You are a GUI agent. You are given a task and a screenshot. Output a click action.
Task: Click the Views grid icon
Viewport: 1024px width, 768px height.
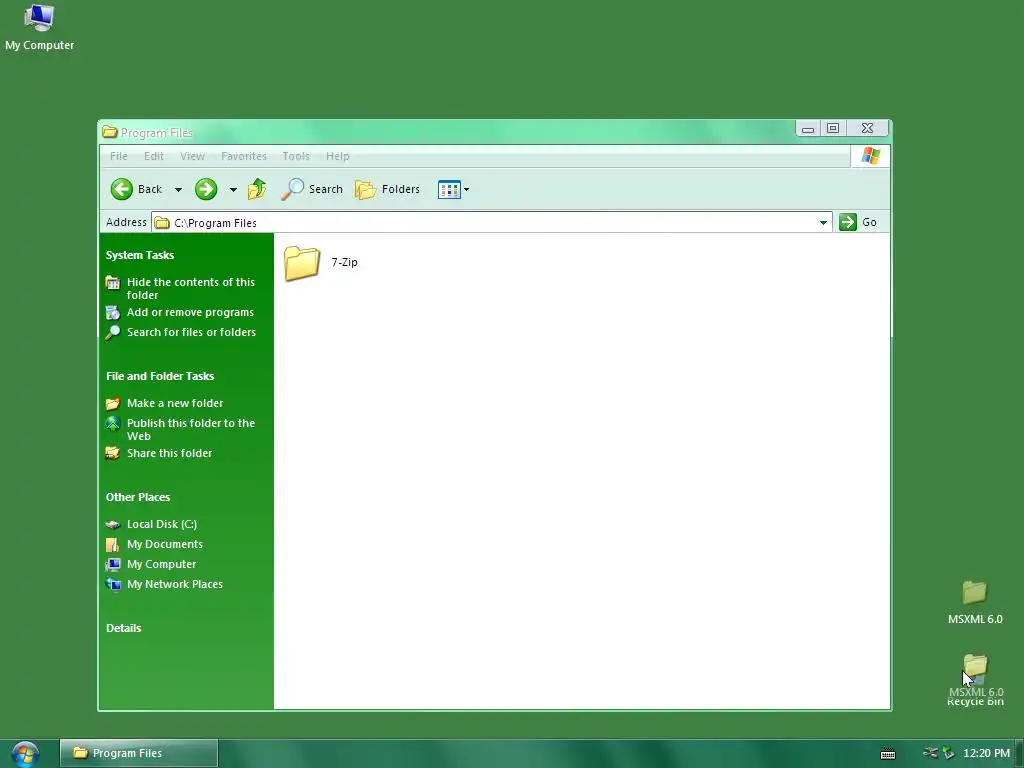[449, 189]
